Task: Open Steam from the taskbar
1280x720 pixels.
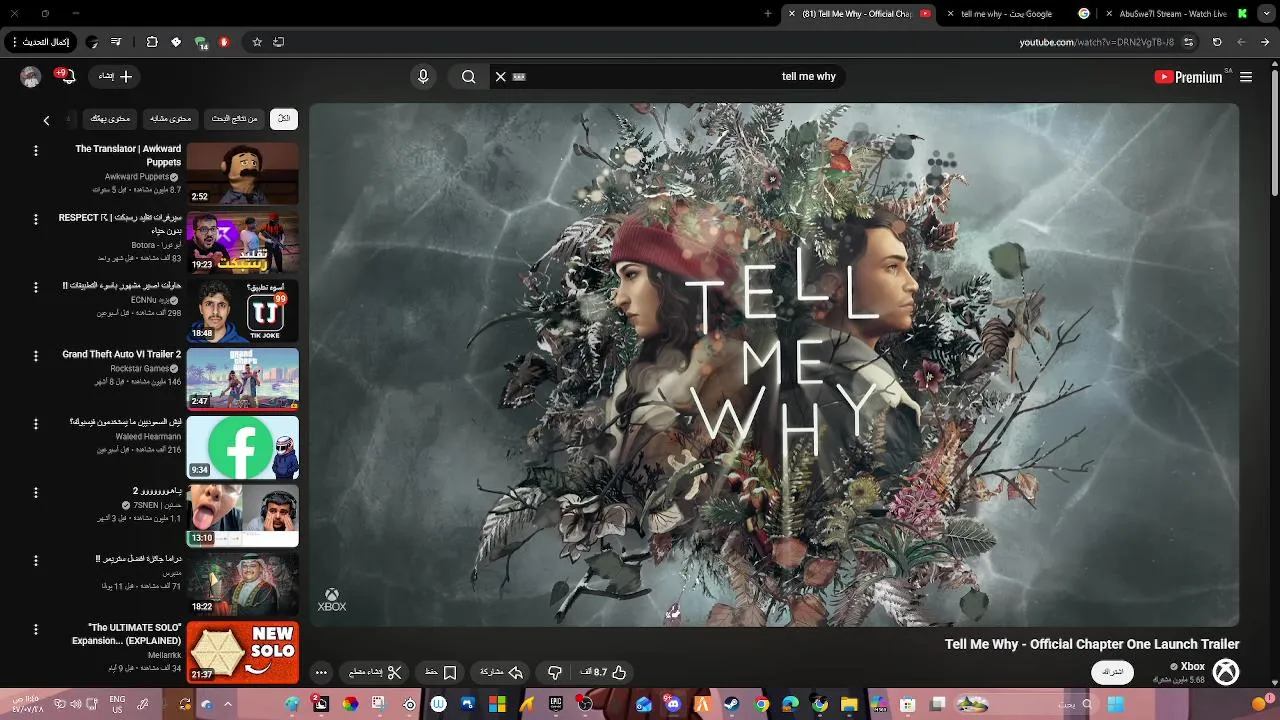Action: click(731, 705)
